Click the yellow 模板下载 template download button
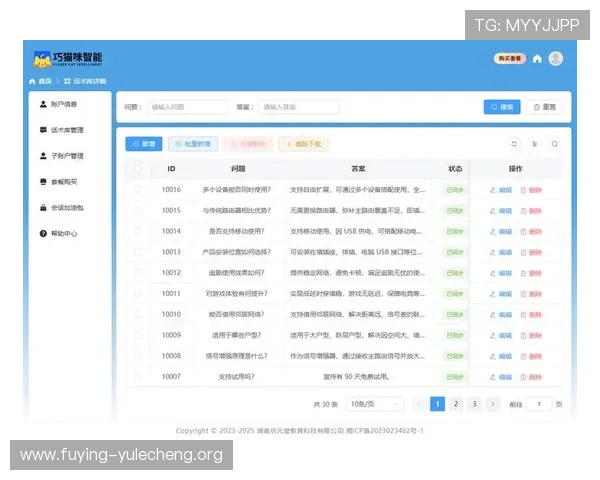The height and width of the screenshot is (480, 600). (x=304, y=144)
